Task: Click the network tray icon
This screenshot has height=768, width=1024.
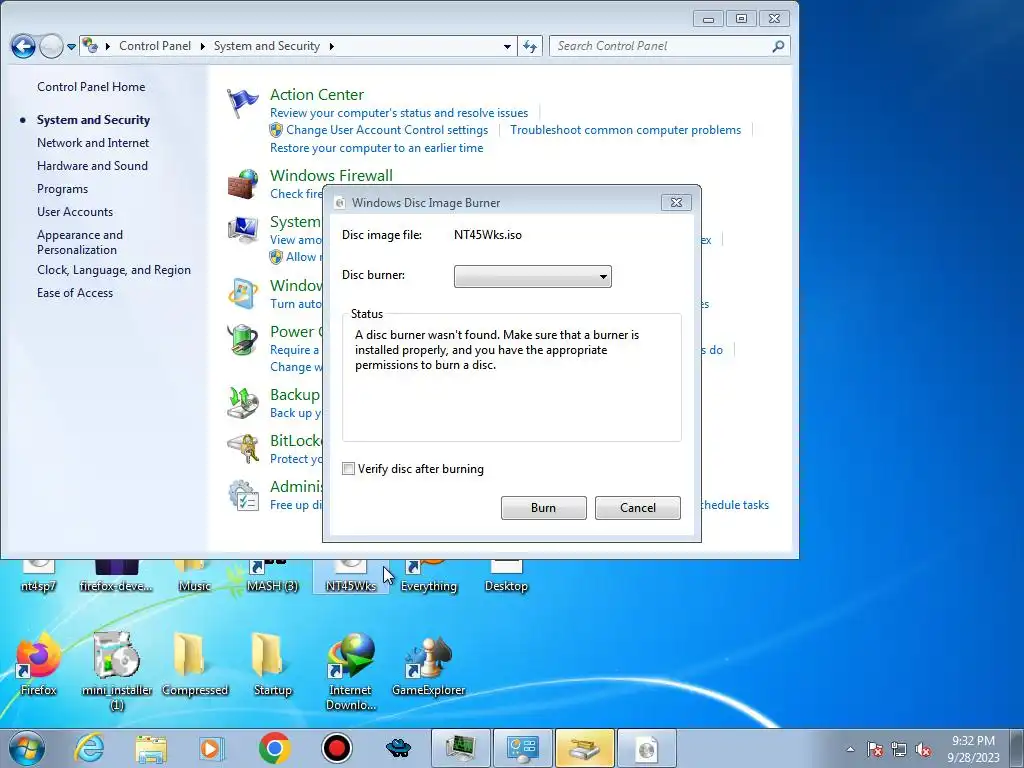Action: pyautogui.click(x=899, y=749)
